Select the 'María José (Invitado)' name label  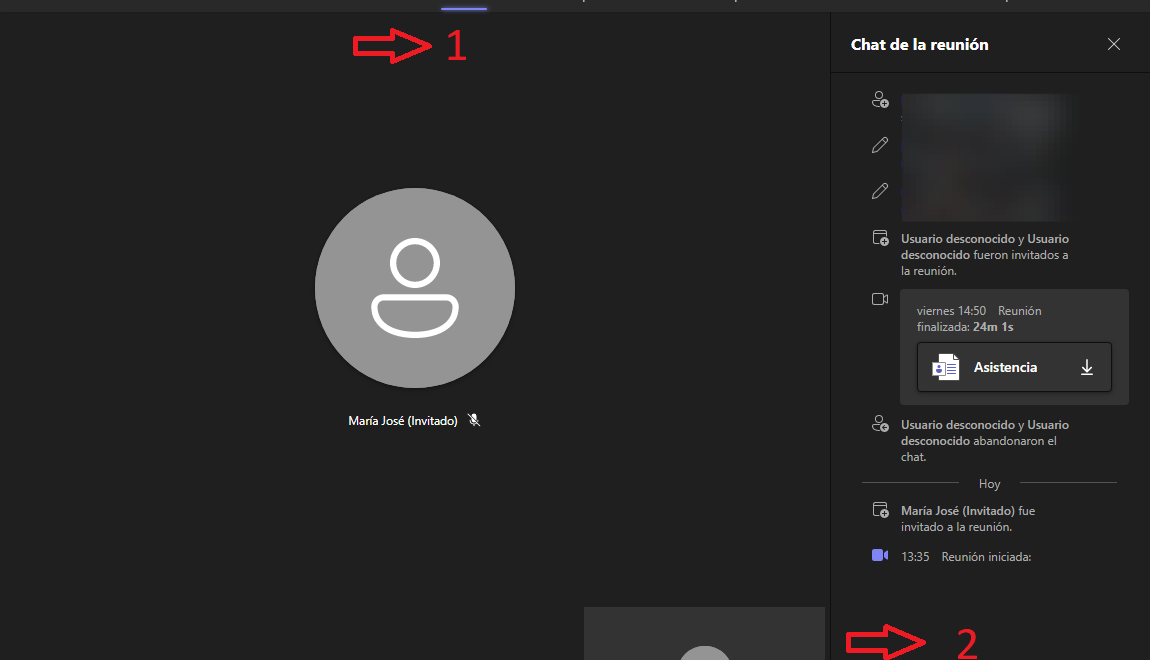coord(403,421)
